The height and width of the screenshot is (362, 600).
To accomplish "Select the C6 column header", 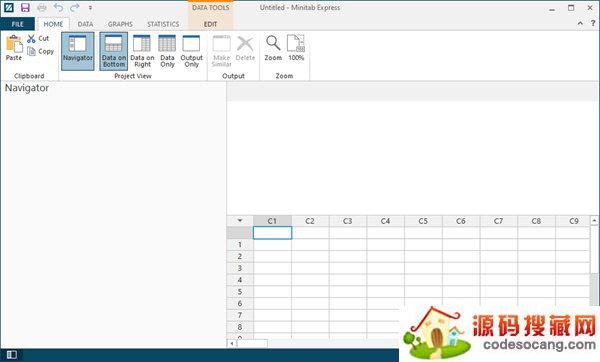I will click(461, 221).
